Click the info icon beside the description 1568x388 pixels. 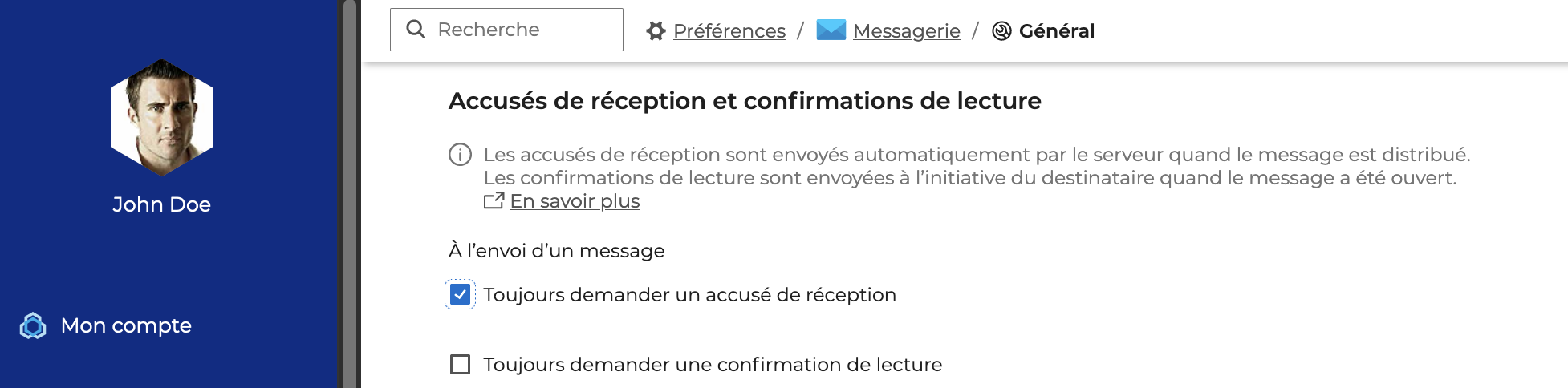(x=460, y=155)
